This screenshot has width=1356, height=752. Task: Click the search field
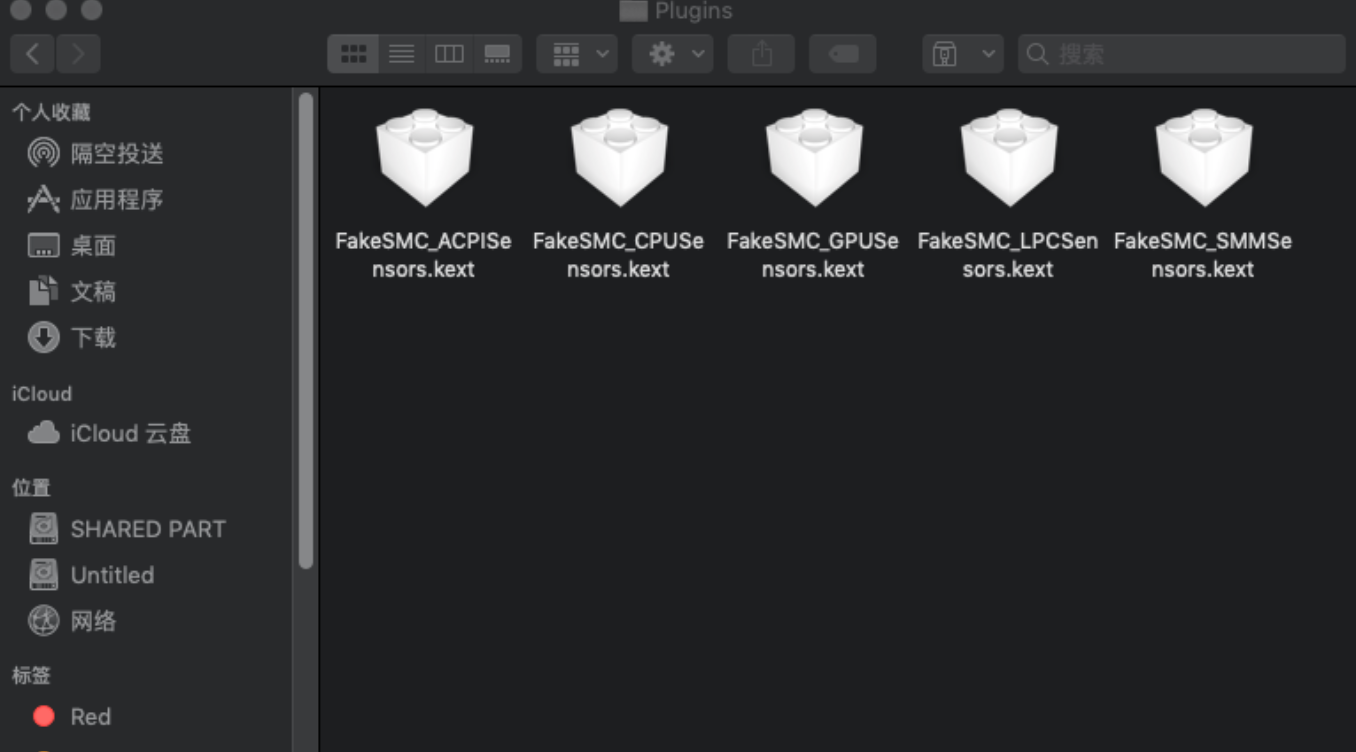tap(1182, 54)
